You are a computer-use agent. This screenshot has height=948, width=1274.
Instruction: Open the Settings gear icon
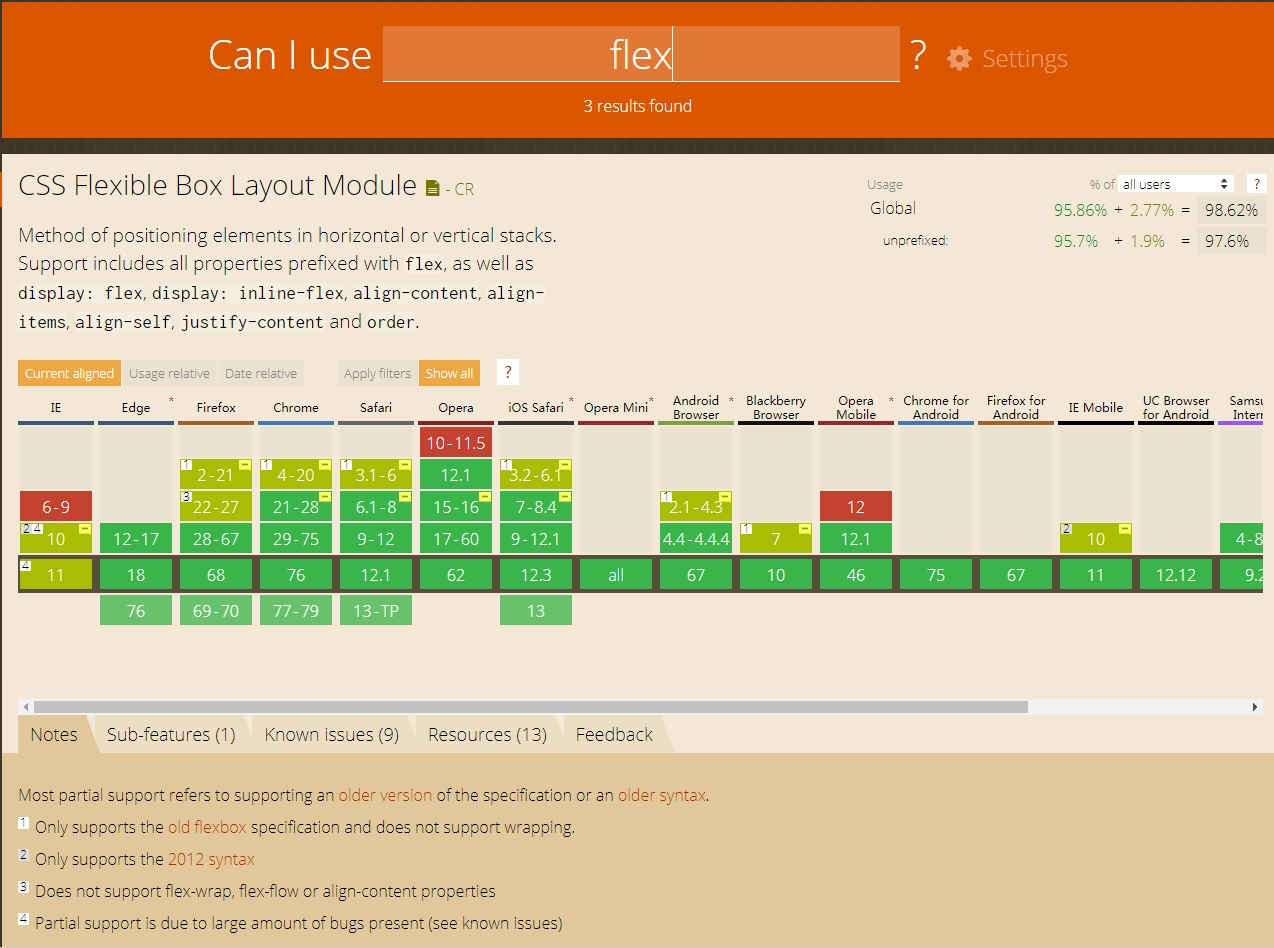point(959,58)
